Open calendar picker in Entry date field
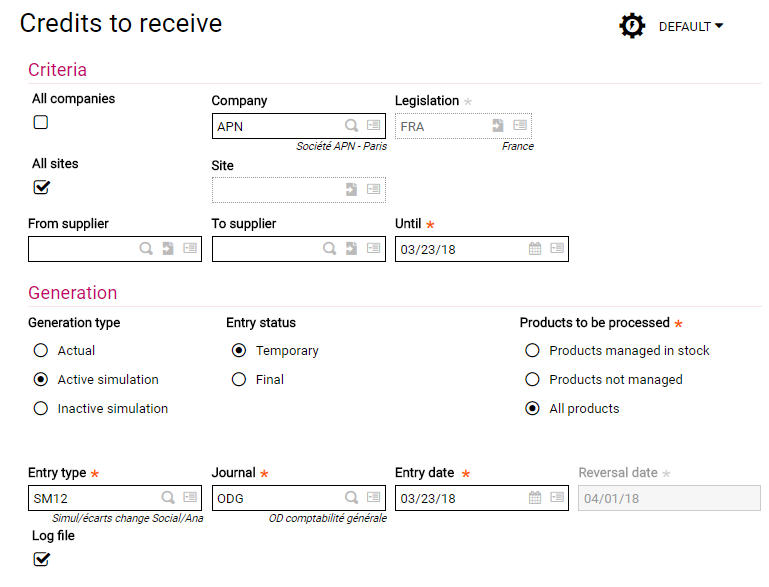 click(x=535, y=498)
